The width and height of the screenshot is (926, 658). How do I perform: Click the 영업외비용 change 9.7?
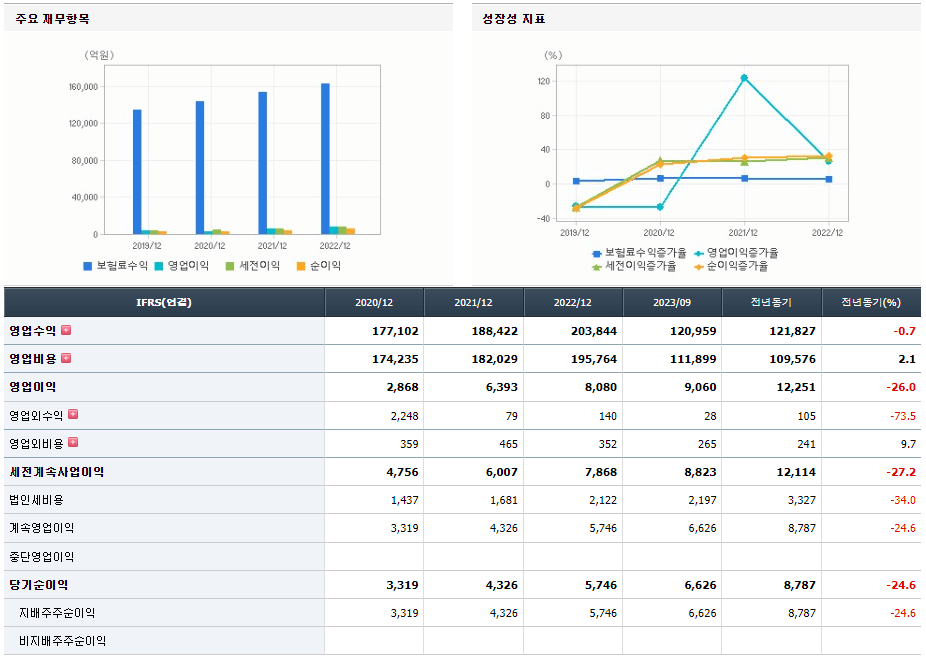[908, 444]
